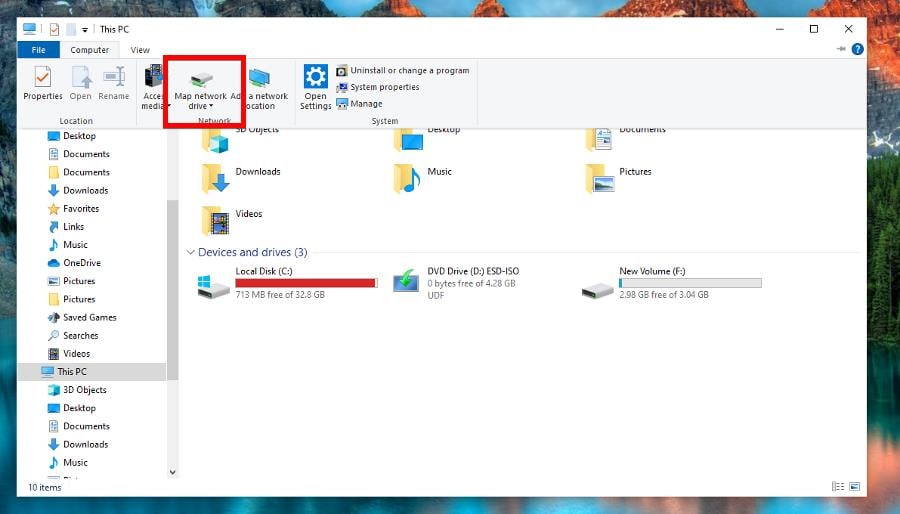
Task: Select Links in the navigation pane
Action: coord(66,227)
